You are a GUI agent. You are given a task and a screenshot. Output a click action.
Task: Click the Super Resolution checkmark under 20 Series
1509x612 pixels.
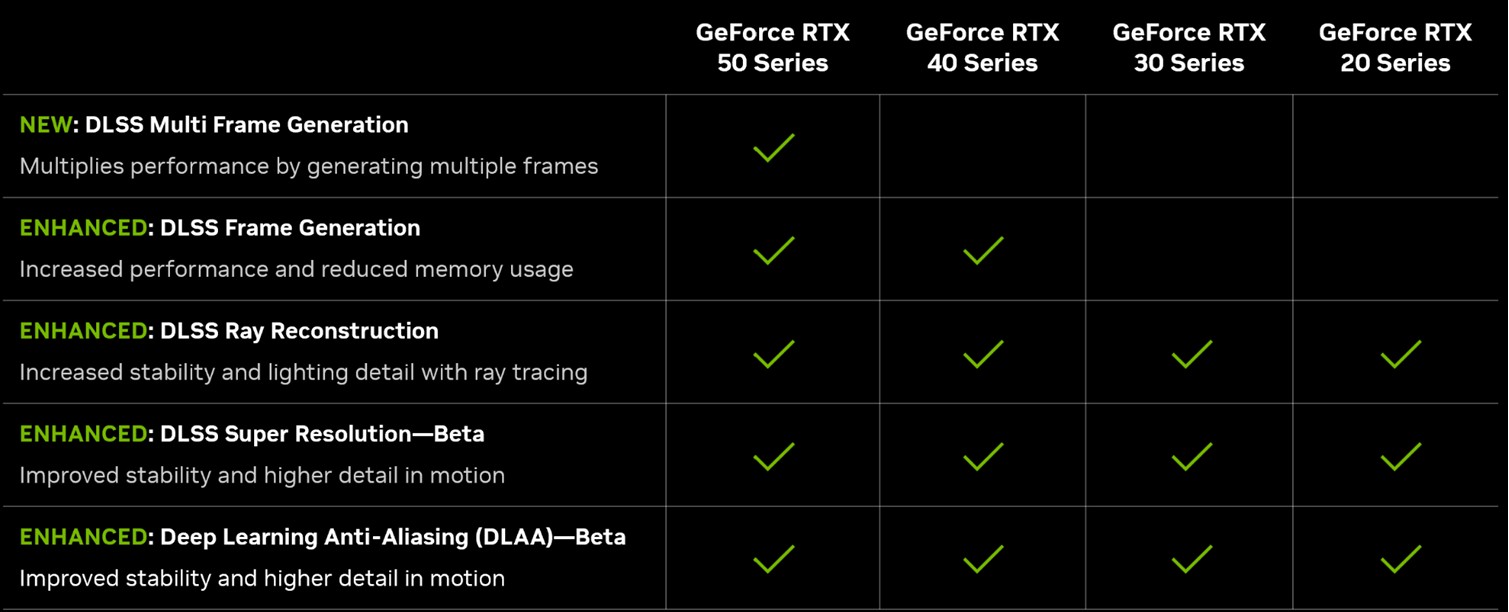pos(1400,456)
